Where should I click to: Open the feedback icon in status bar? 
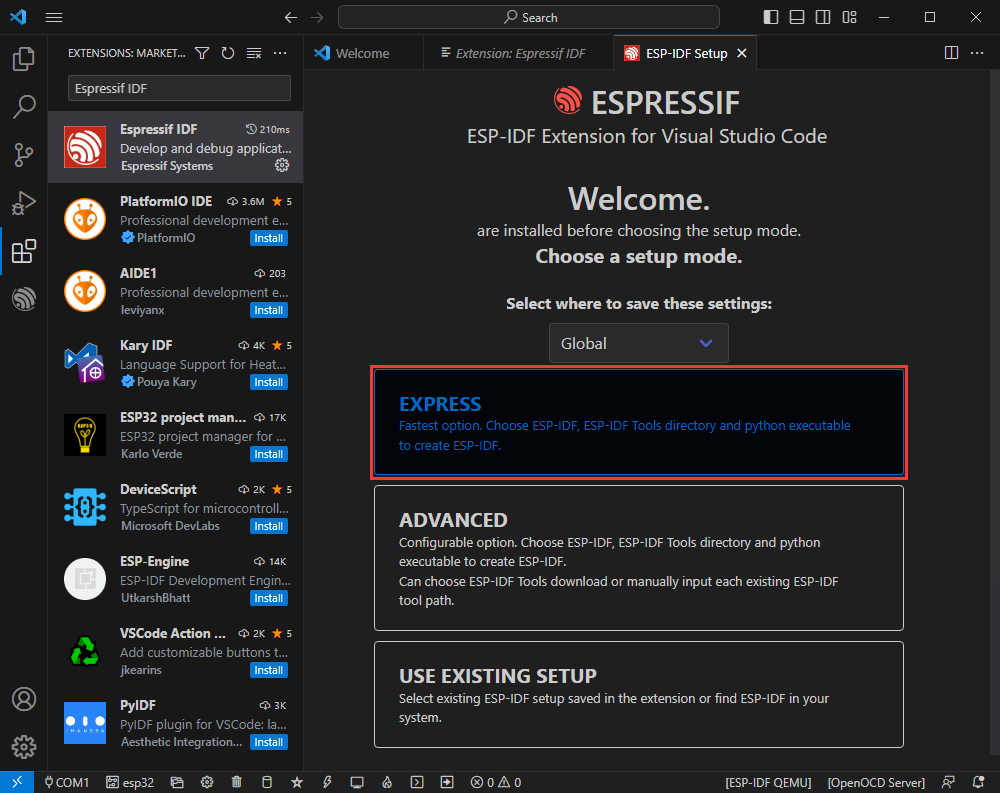[948, 782]
